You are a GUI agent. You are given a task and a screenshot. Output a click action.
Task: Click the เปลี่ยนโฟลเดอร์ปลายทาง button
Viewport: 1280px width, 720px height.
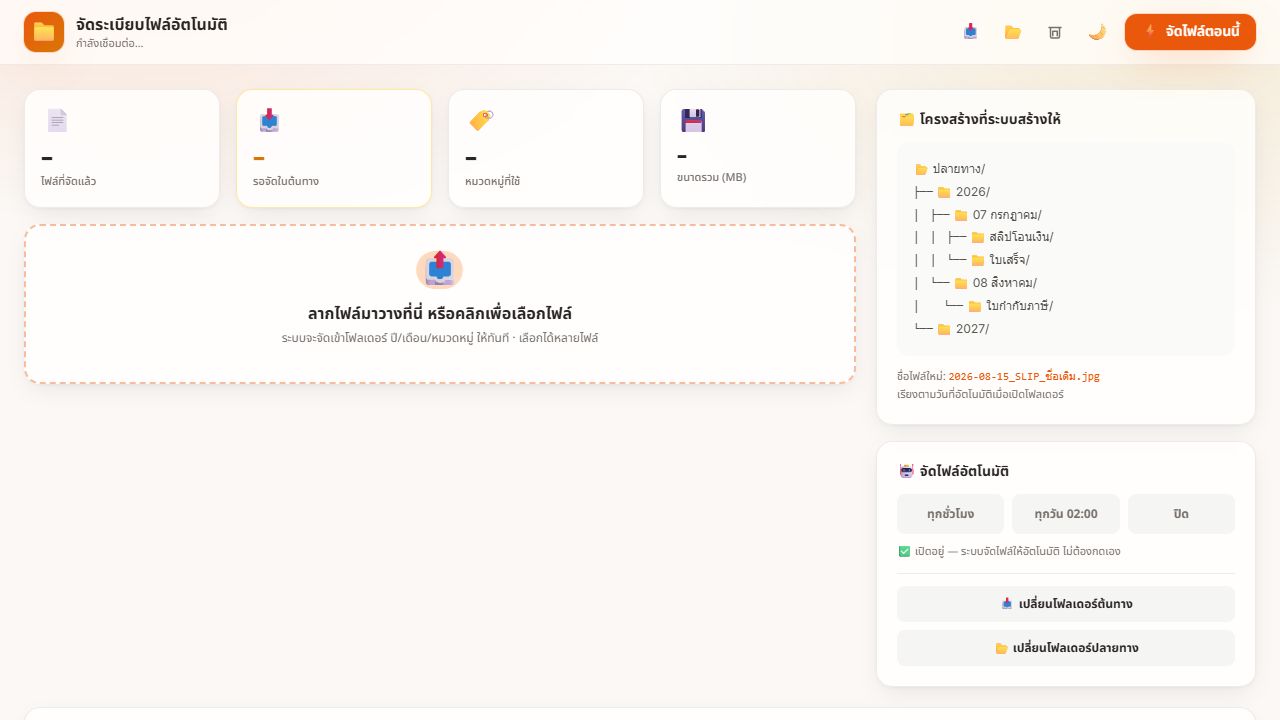[1066, 648]
